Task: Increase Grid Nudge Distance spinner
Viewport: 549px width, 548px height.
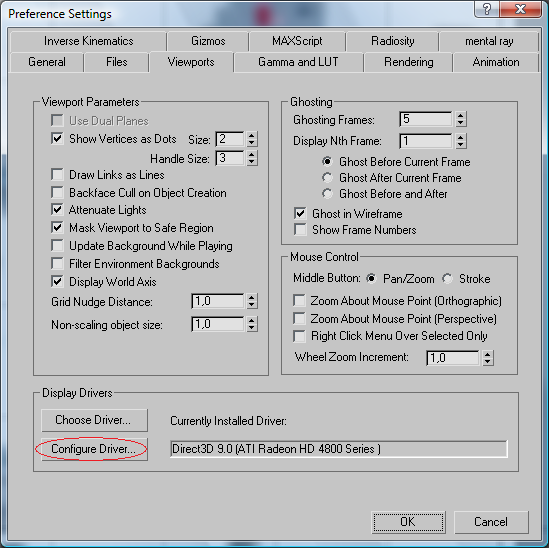Action: (x=251, y=297)
